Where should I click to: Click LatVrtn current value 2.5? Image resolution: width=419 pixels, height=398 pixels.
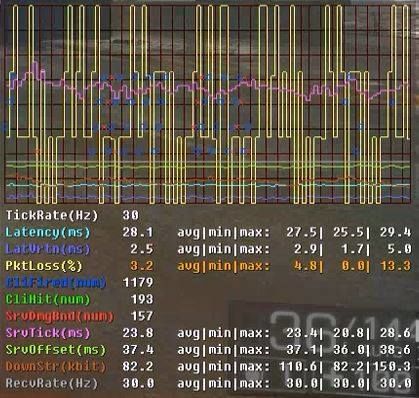pyautogui.click(x=142, y=249)
